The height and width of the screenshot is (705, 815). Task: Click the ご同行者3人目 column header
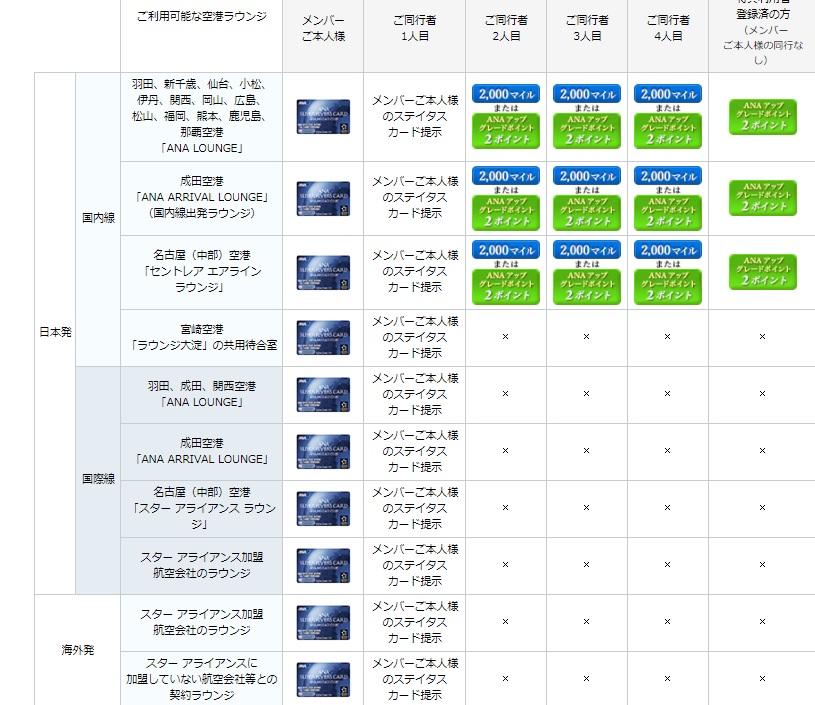pos(587,28)
